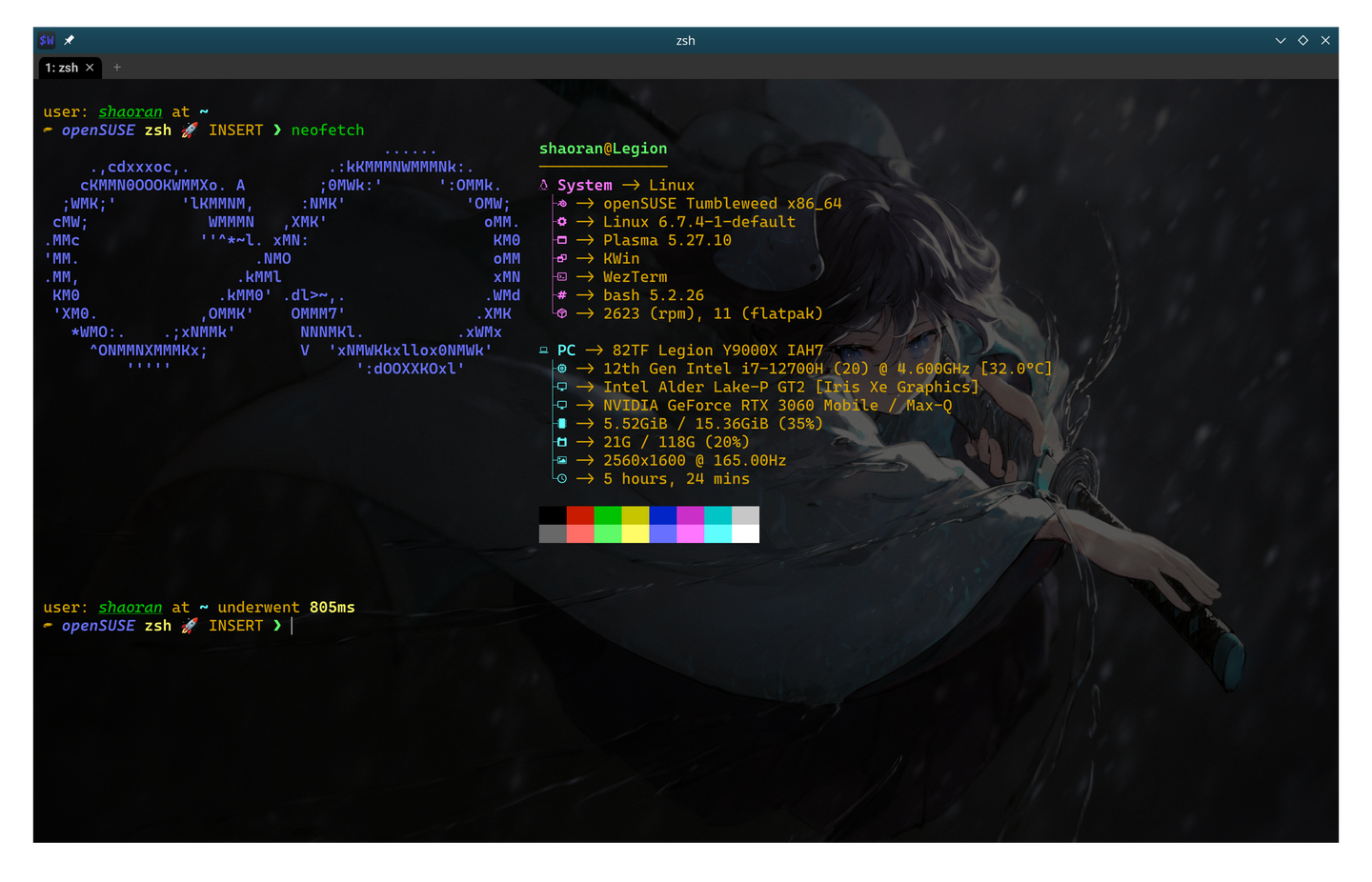Open a new tab with the plus button

(x=117, y=68)
